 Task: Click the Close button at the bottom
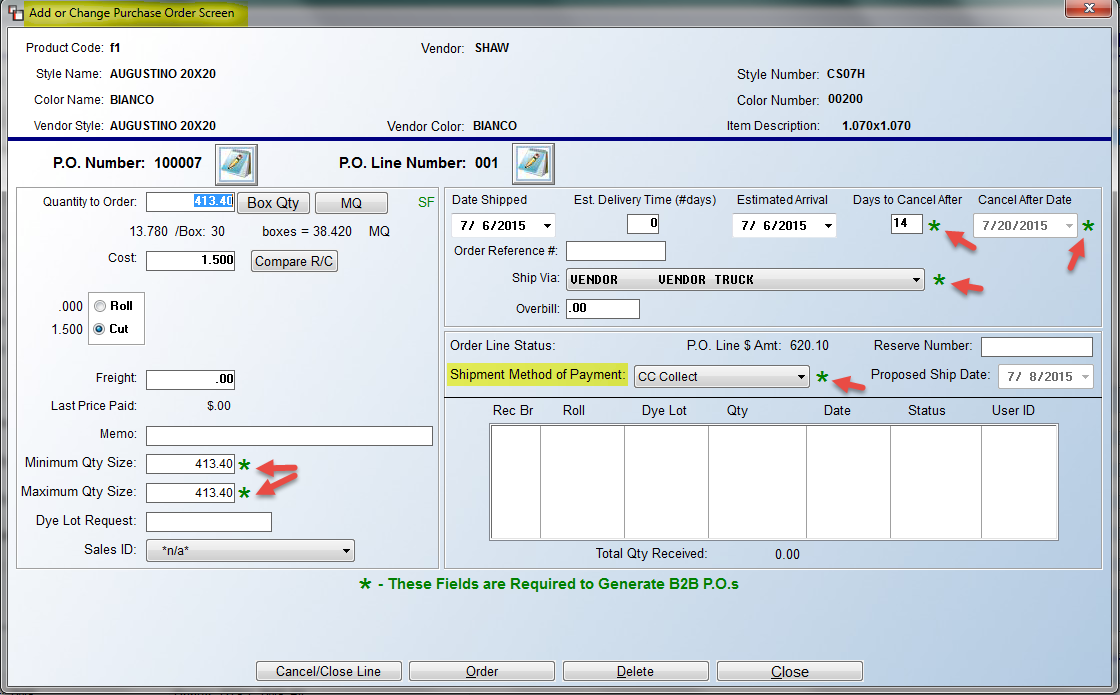[x=789, y=671]
